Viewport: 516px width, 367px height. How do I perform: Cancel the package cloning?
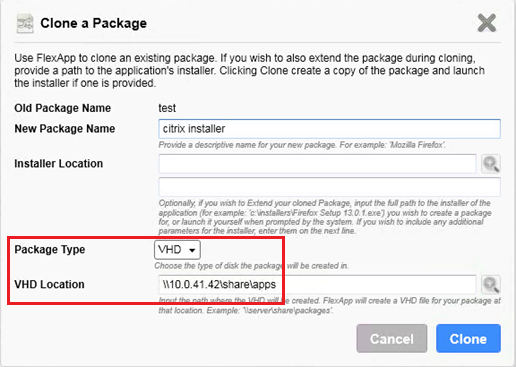[392, 339]
